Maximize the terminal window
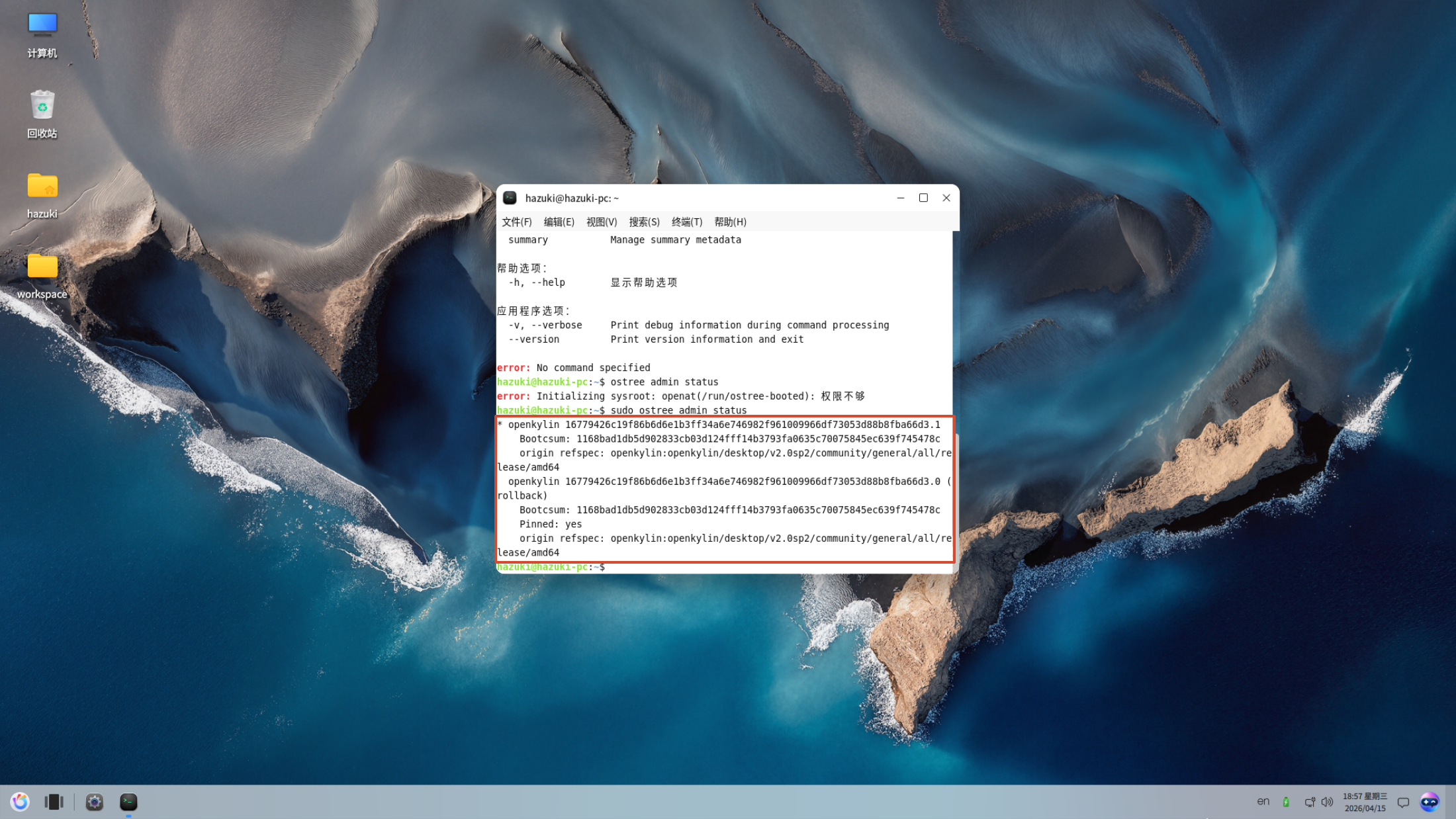 pyautogui.click(x=923, y=198)
